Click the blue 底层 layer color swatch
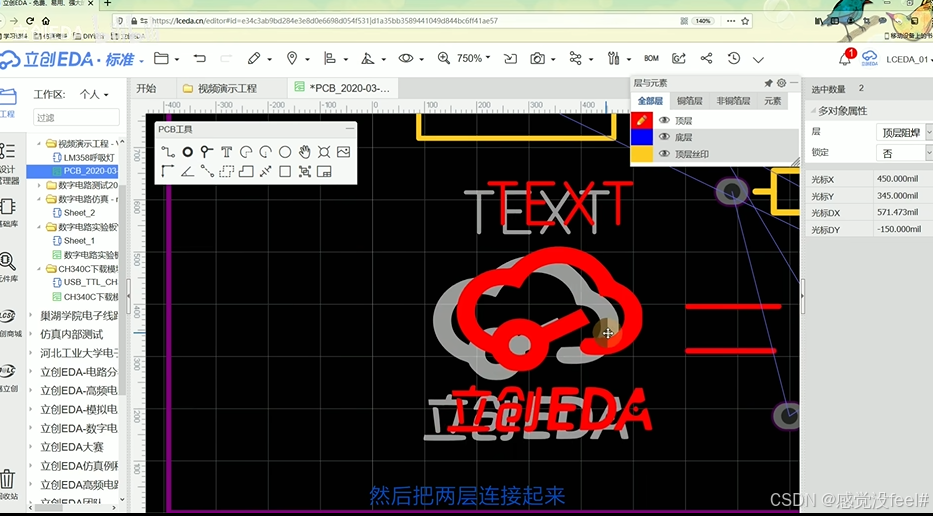Viewport: 933px width, 516px height. (641, 137)
